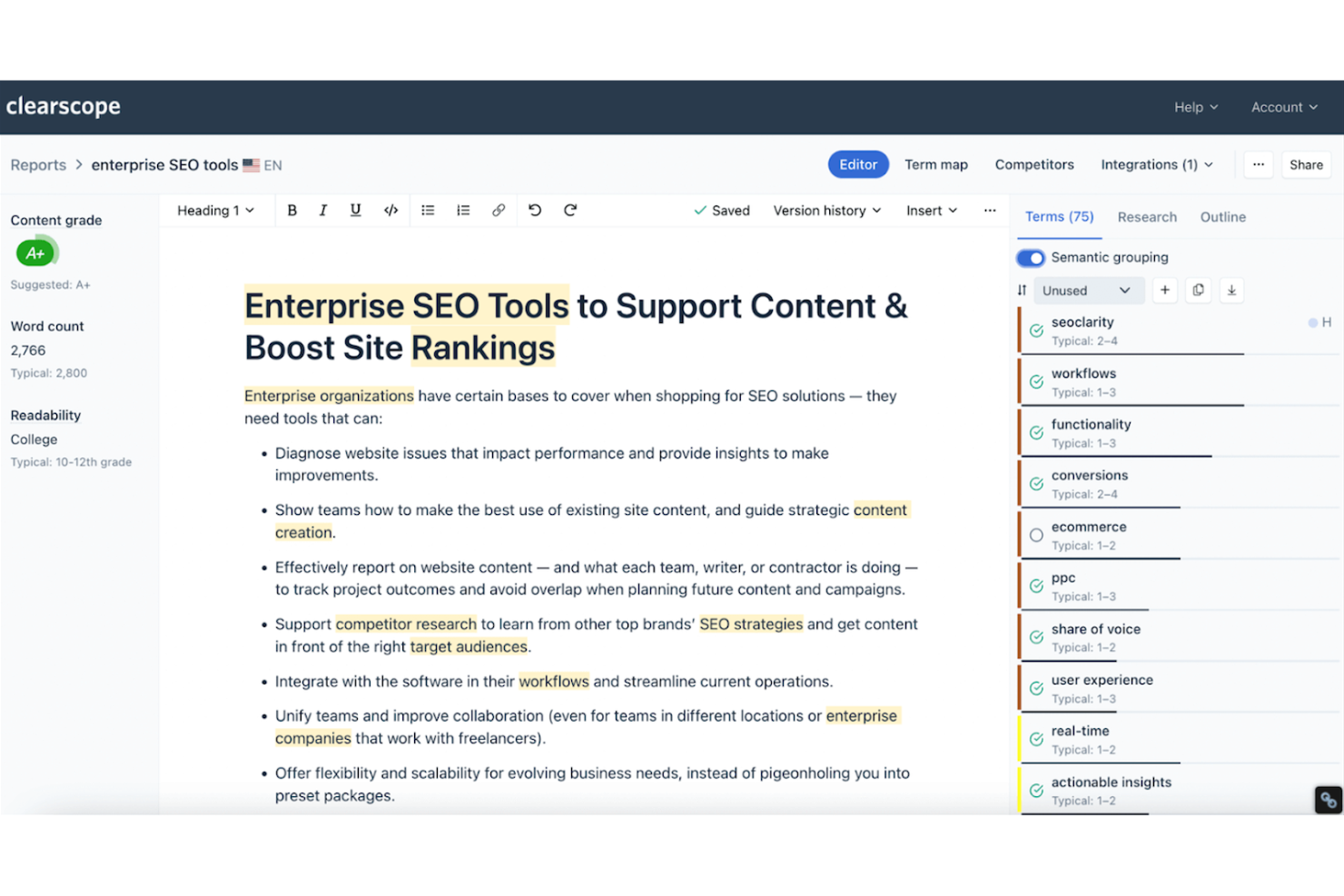Image resolution: width=1344 pixels, height=896 pixels.
Task: Open the report more options menu
Action: 1258,164
